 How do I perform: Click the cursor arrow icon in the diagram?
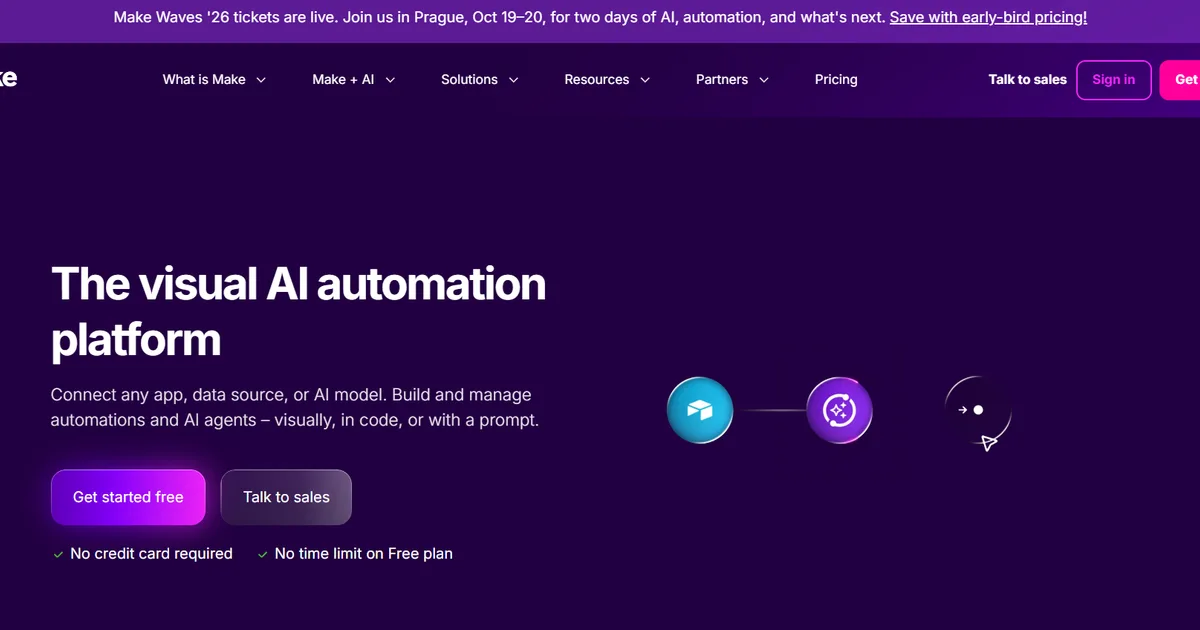click(989, 442)
